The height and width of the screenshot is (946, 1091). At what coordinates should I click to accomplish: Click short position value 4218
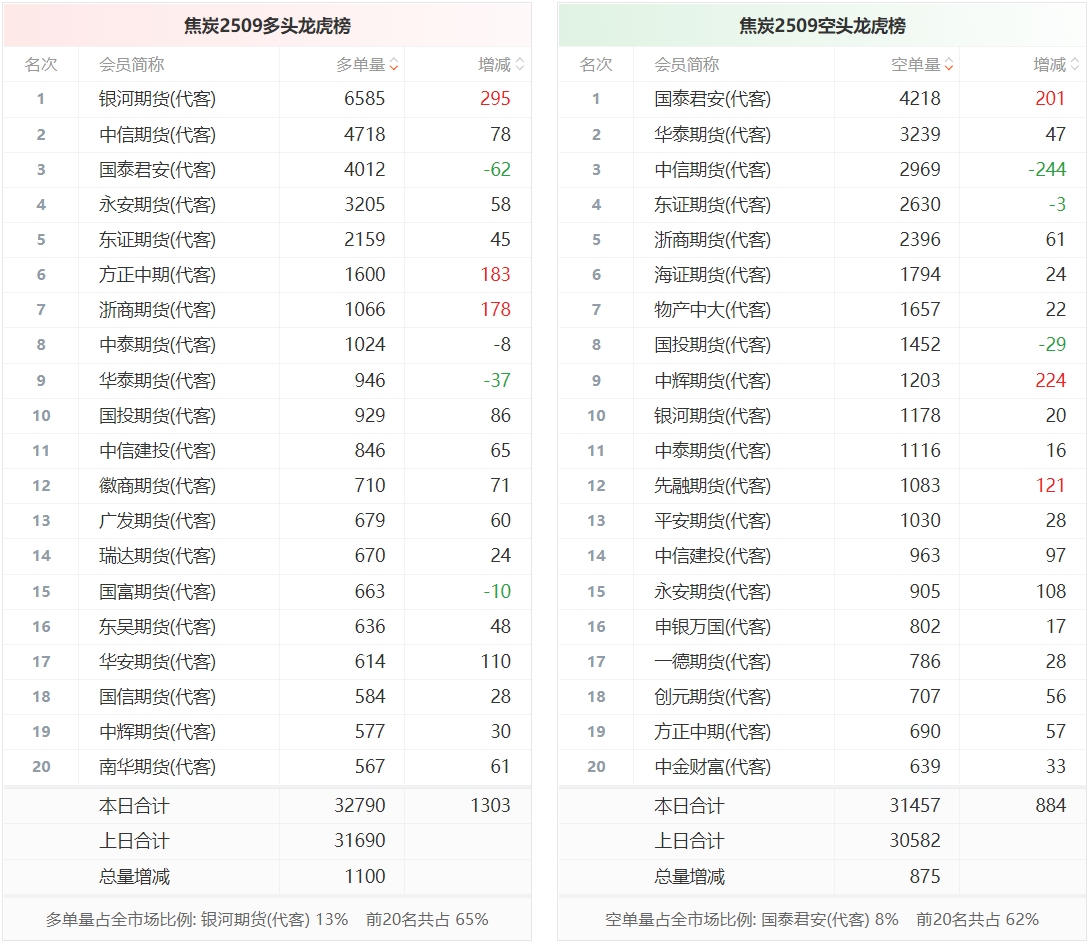click(920, 99)
